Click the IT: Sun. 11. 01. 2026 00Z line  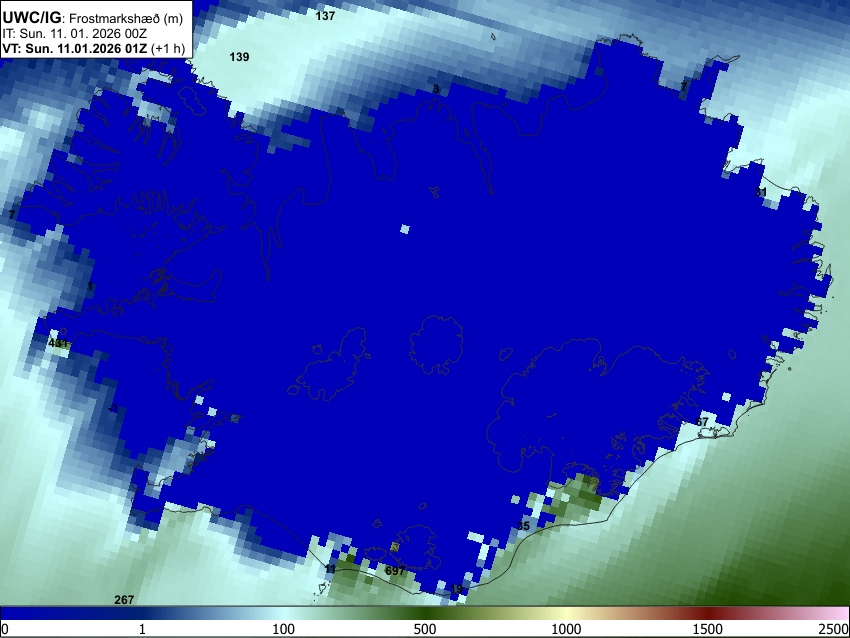coord(74,34)
